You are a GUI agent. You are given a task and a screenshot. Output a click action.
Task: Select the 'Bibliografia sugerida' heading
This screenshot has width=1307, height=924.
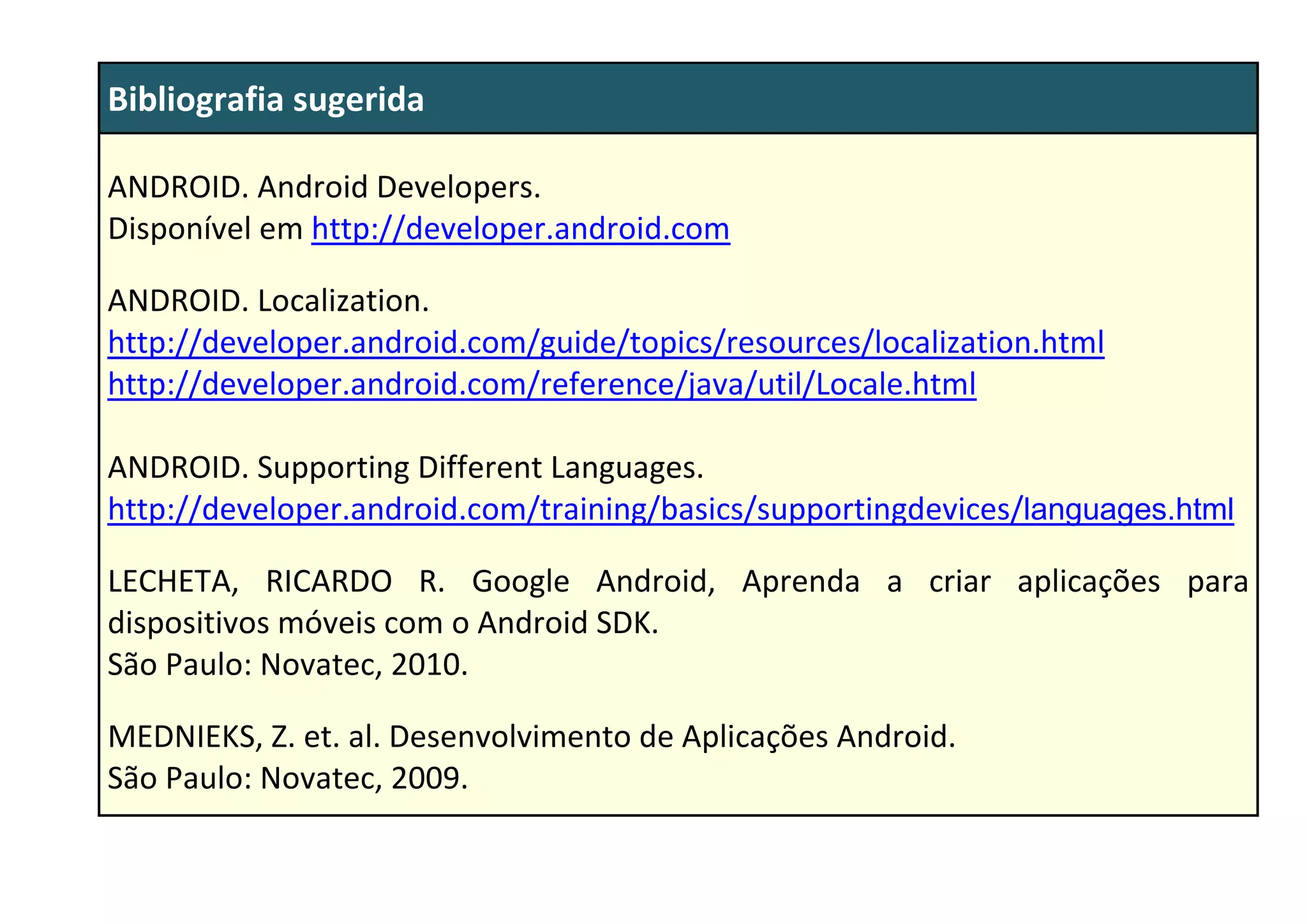[x=266, y=100]
